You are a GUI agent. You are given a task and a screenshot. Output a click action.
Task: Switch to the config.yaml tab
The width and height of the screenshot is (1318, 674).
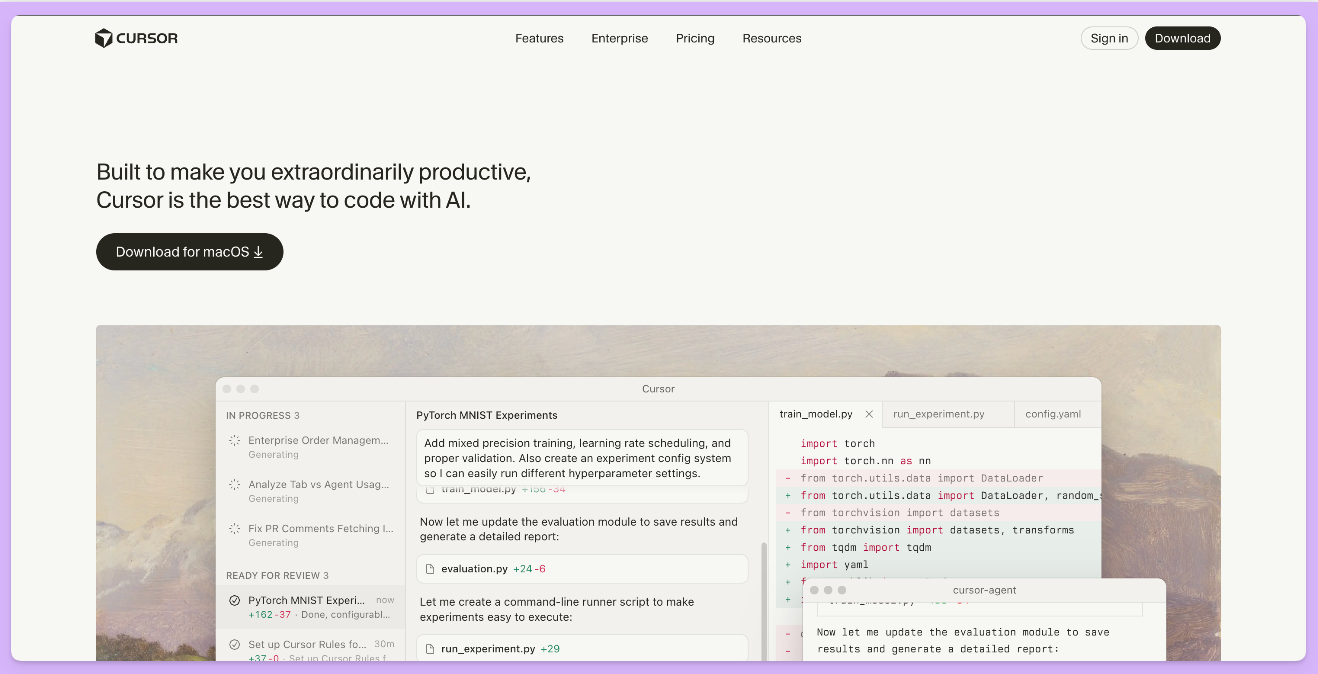coord(1052,414)
